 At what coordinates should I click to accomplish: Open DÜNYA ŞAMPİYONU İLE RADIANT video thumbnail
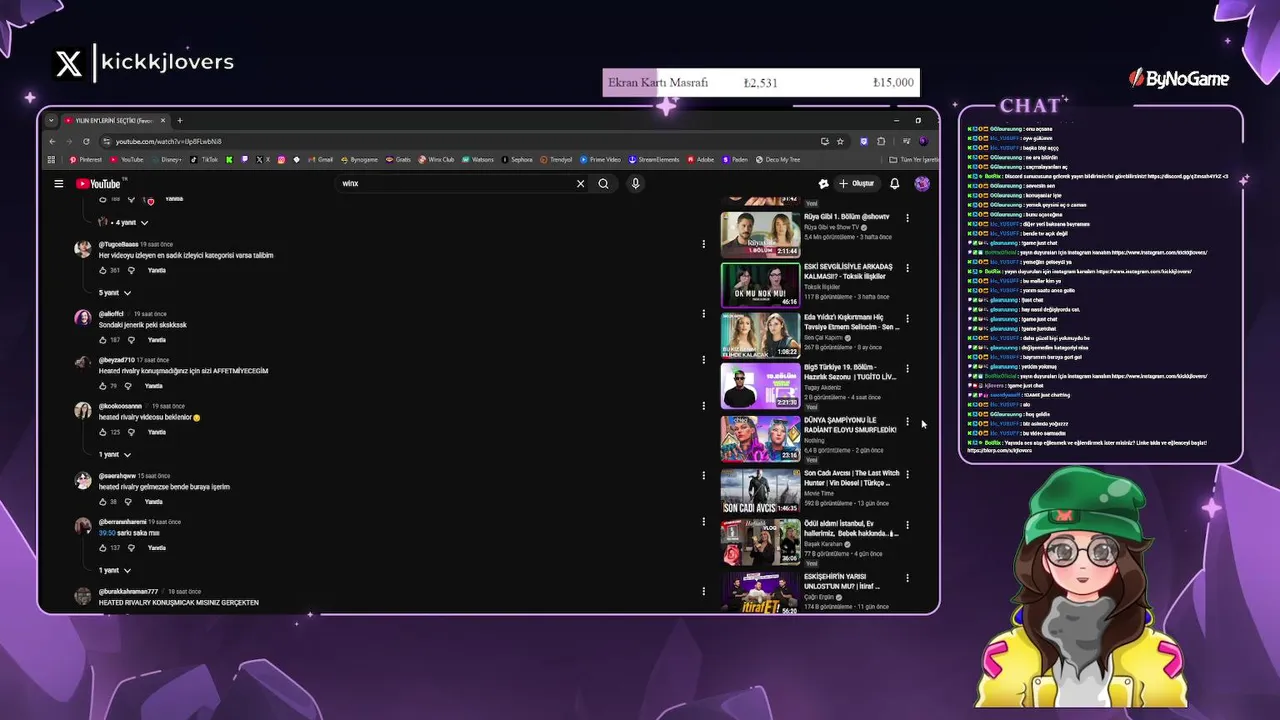tap(761, 438)
